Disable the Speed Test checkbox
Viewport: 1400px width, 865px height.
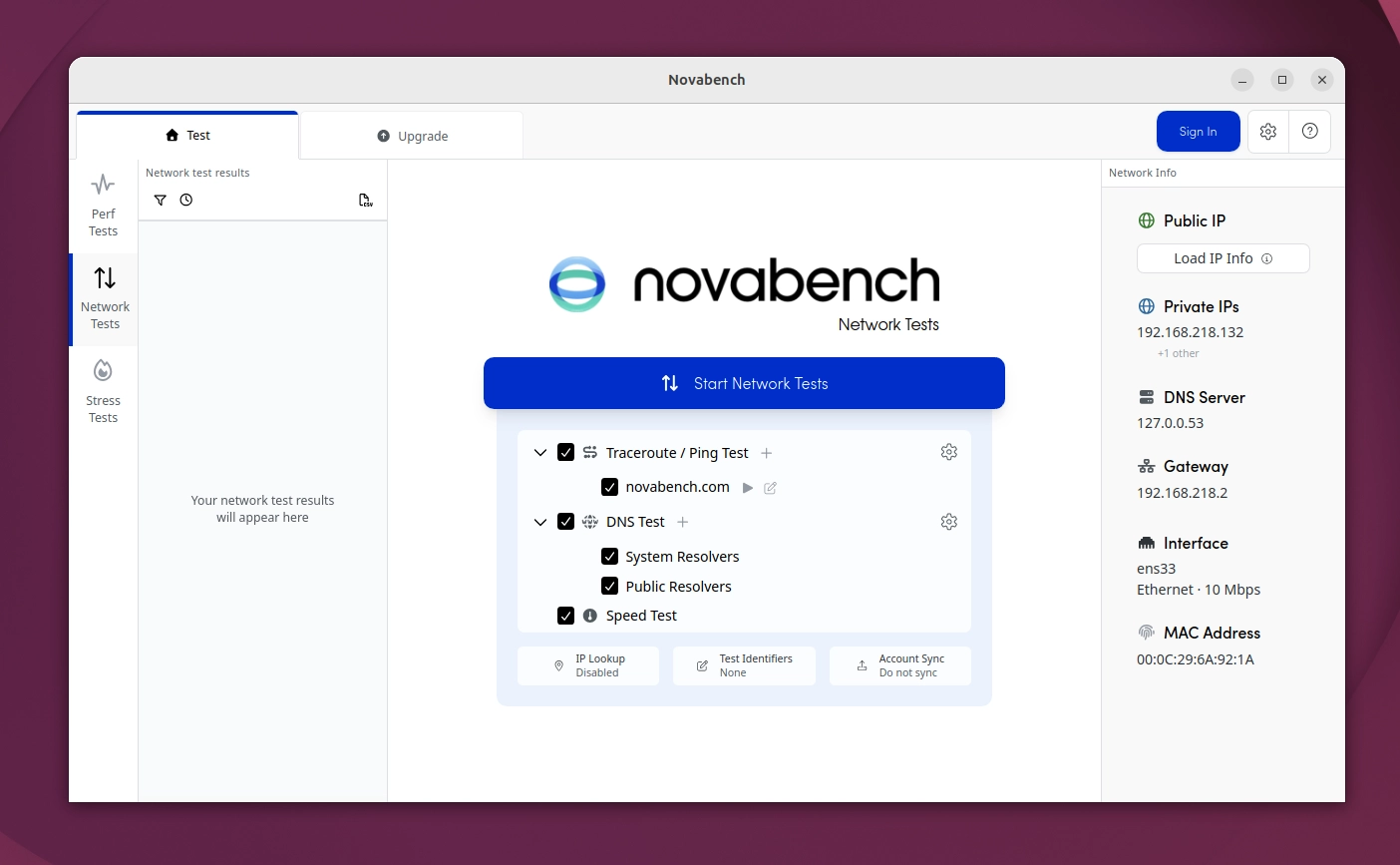coord(565,616)
